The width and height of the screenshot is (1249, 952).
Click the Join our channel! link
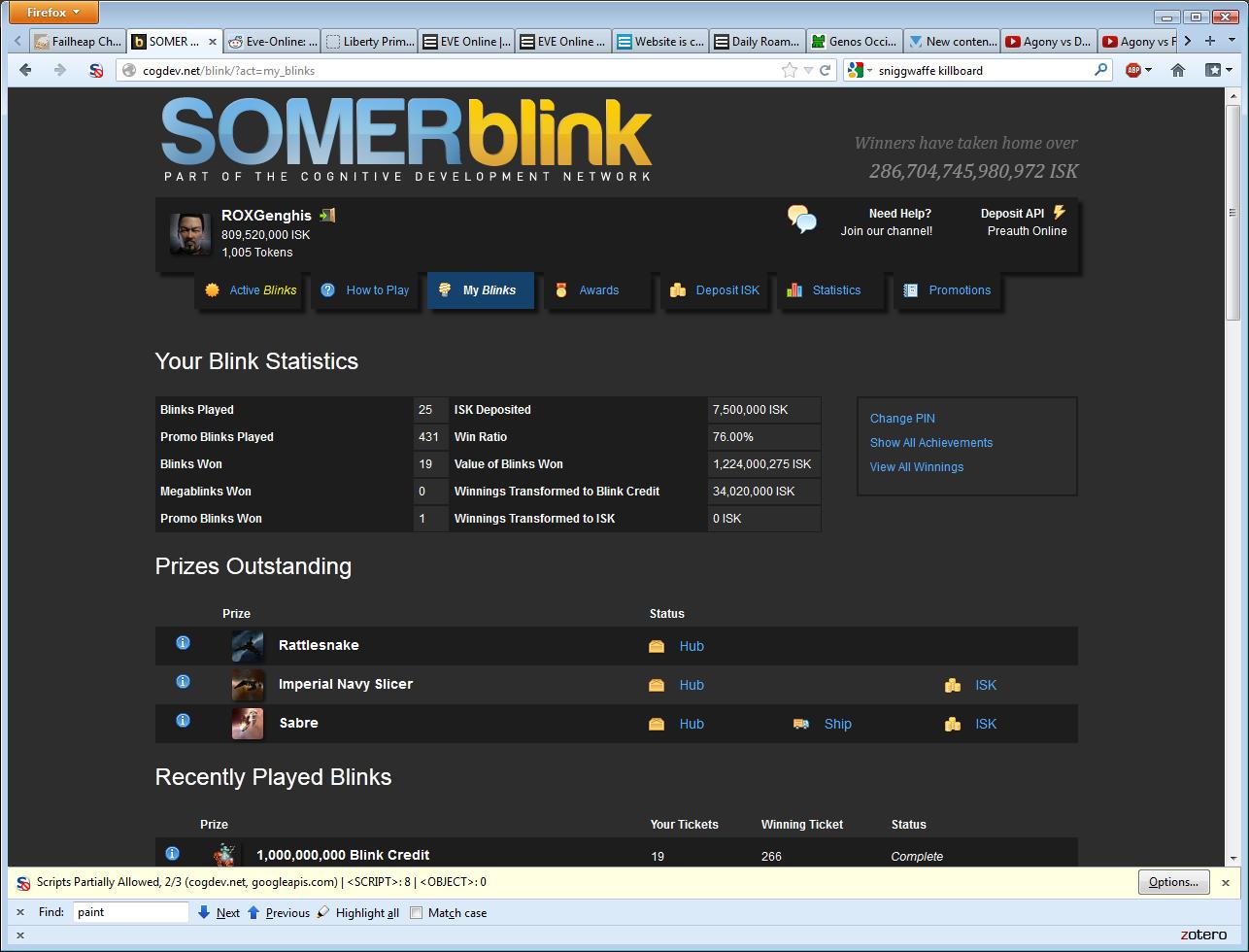[x=887, y=231]
